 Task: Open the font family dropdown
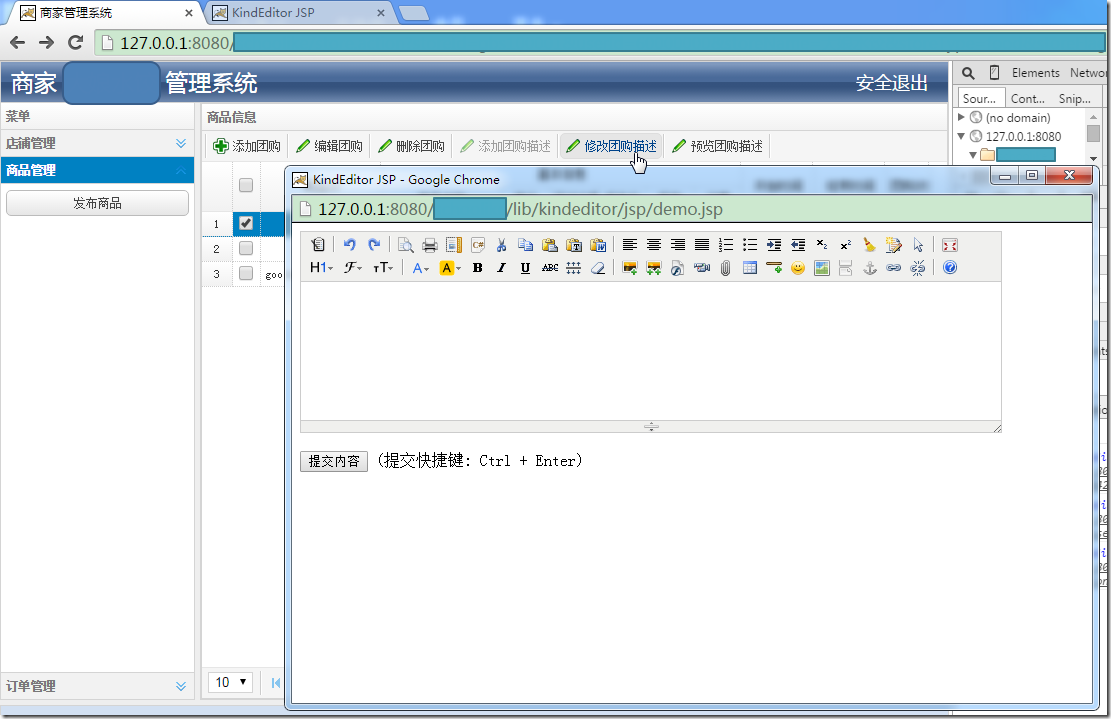[x=353, y=268]
